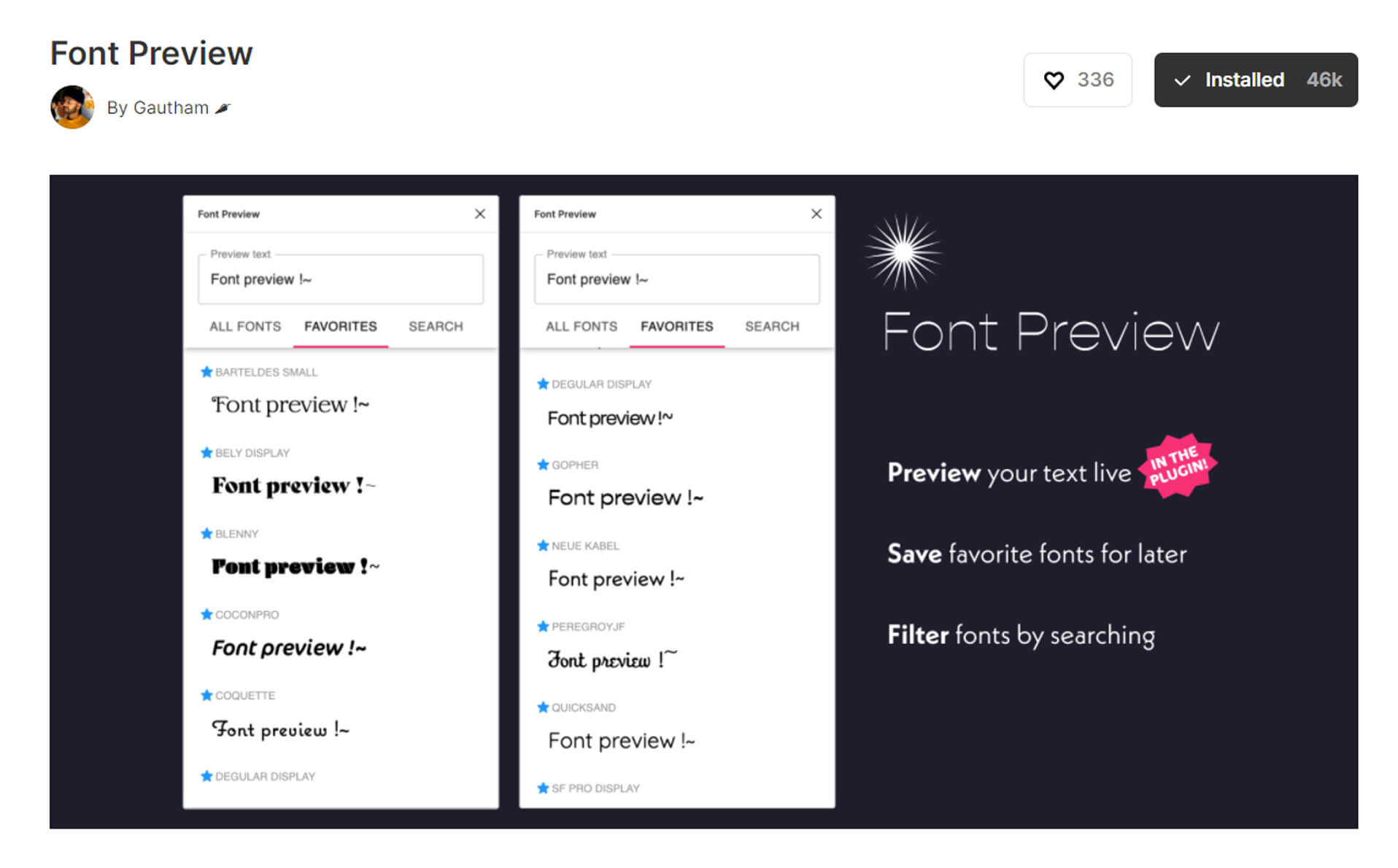
Task: Close the left Font Preview panel
Action: (x=479, y=214)
